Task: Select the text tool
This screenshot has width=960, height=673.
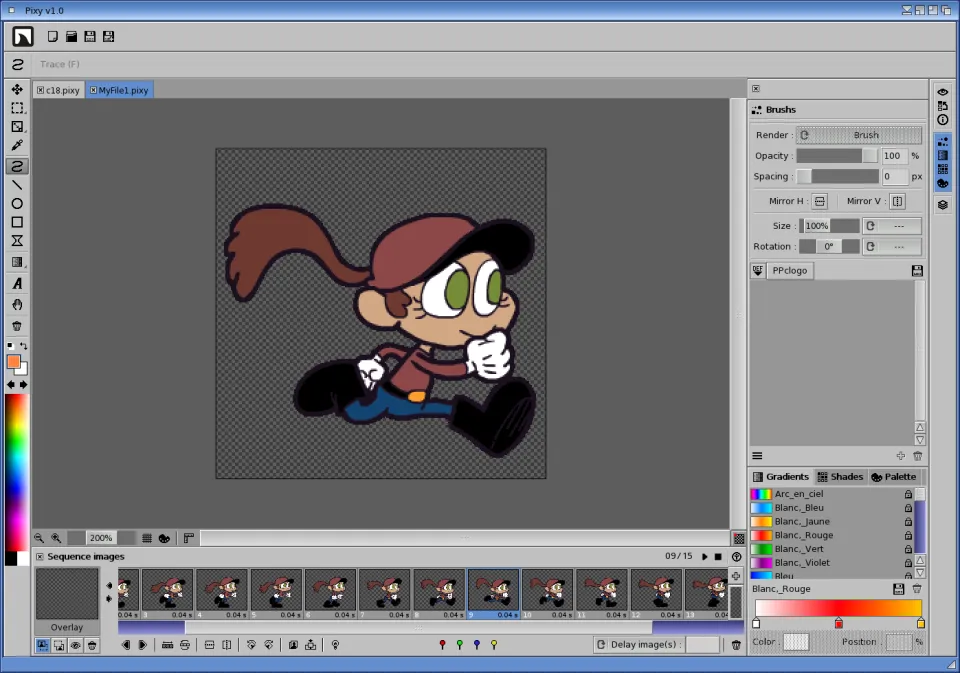Action: coord(17,284)
